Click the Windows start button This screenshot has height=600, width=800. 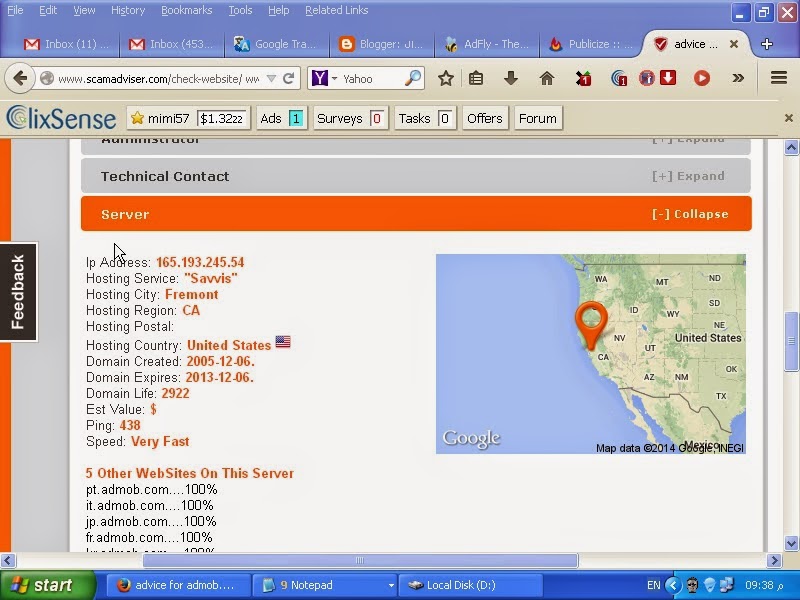point(47,585)
